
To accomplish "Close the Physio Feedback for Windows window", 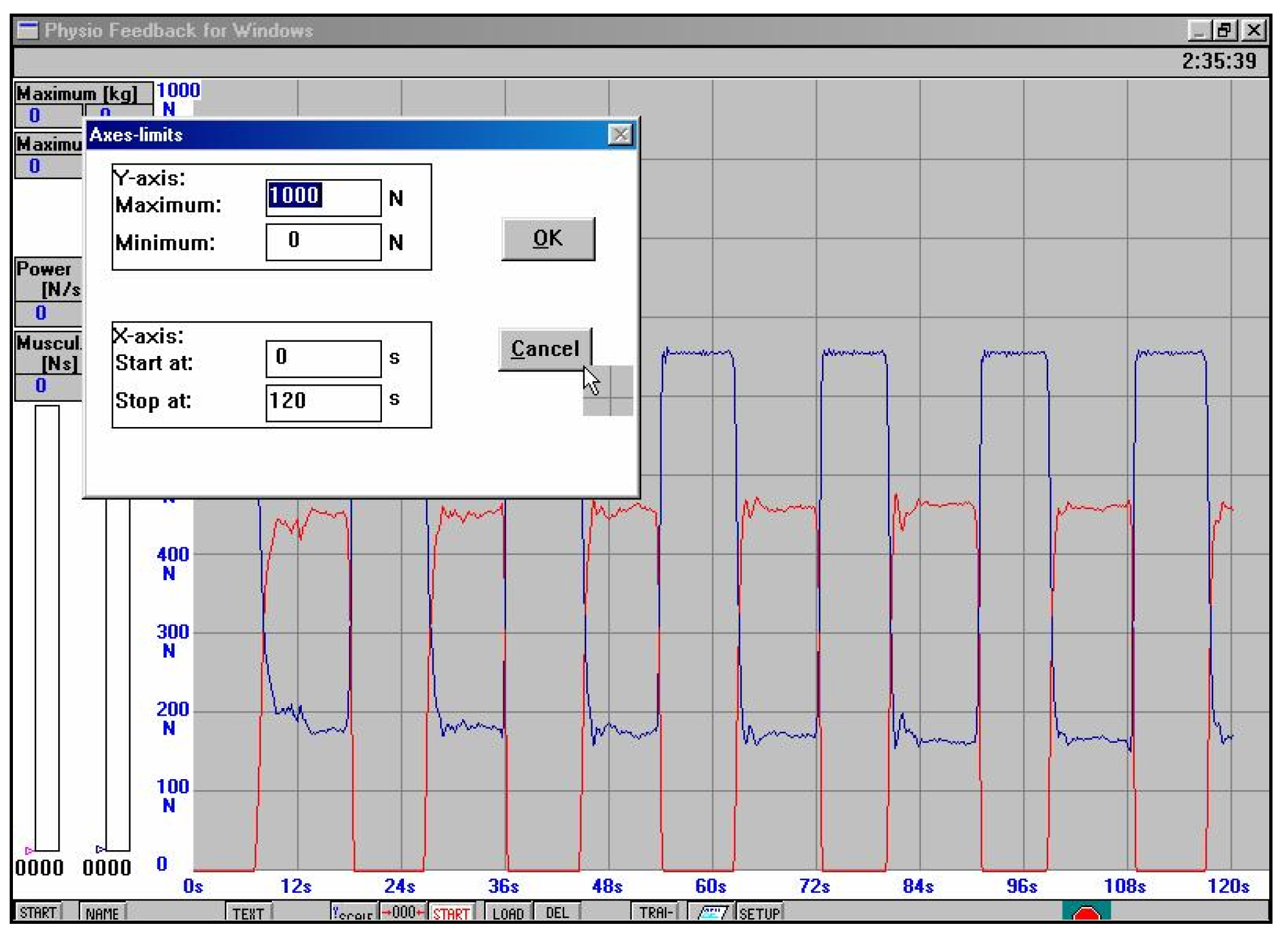I will (x=1253, y=30).
